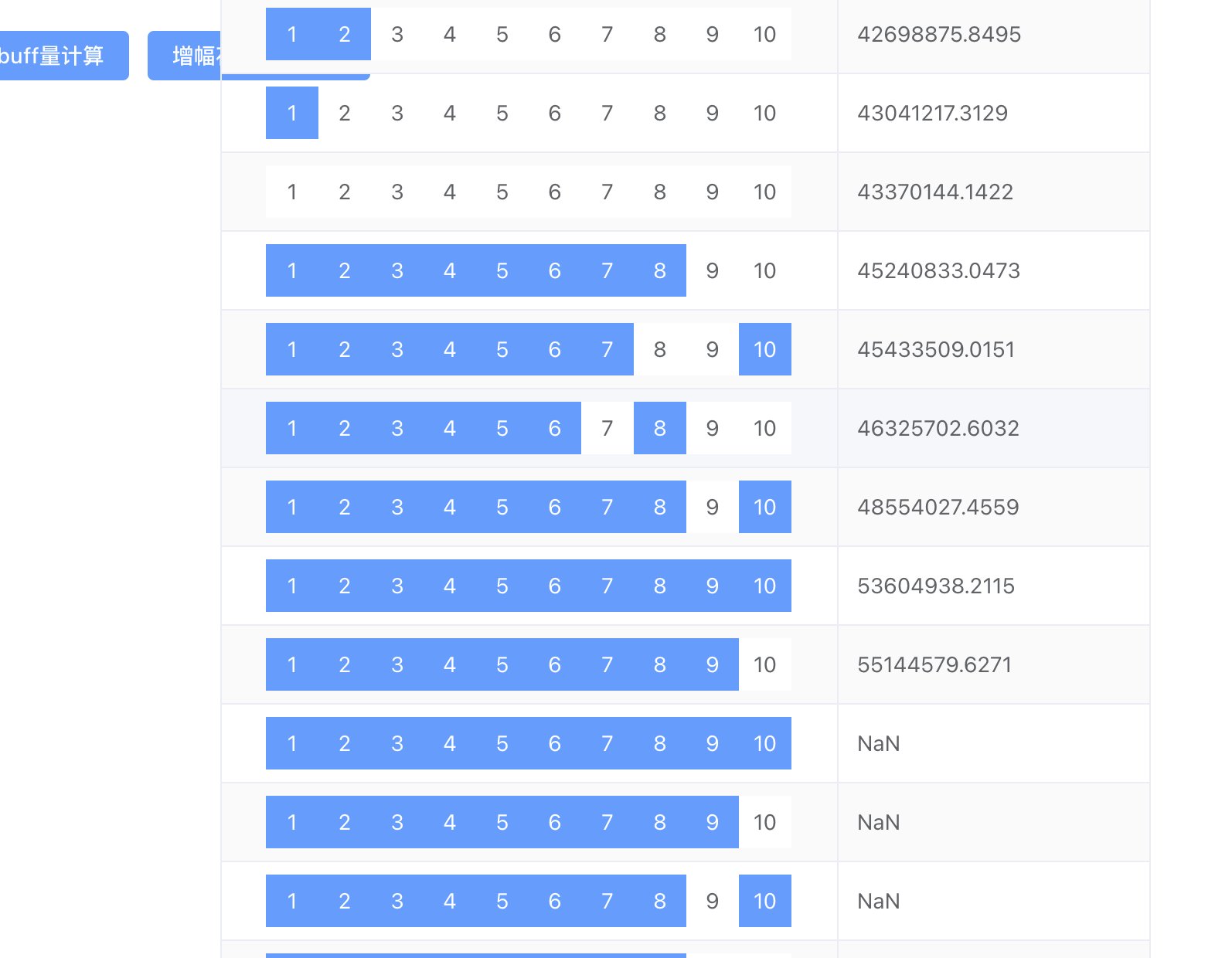Deselect number 8 in the 46325702.6032 row
Viewport: 1232px width, 958px height.
[660, 428]
